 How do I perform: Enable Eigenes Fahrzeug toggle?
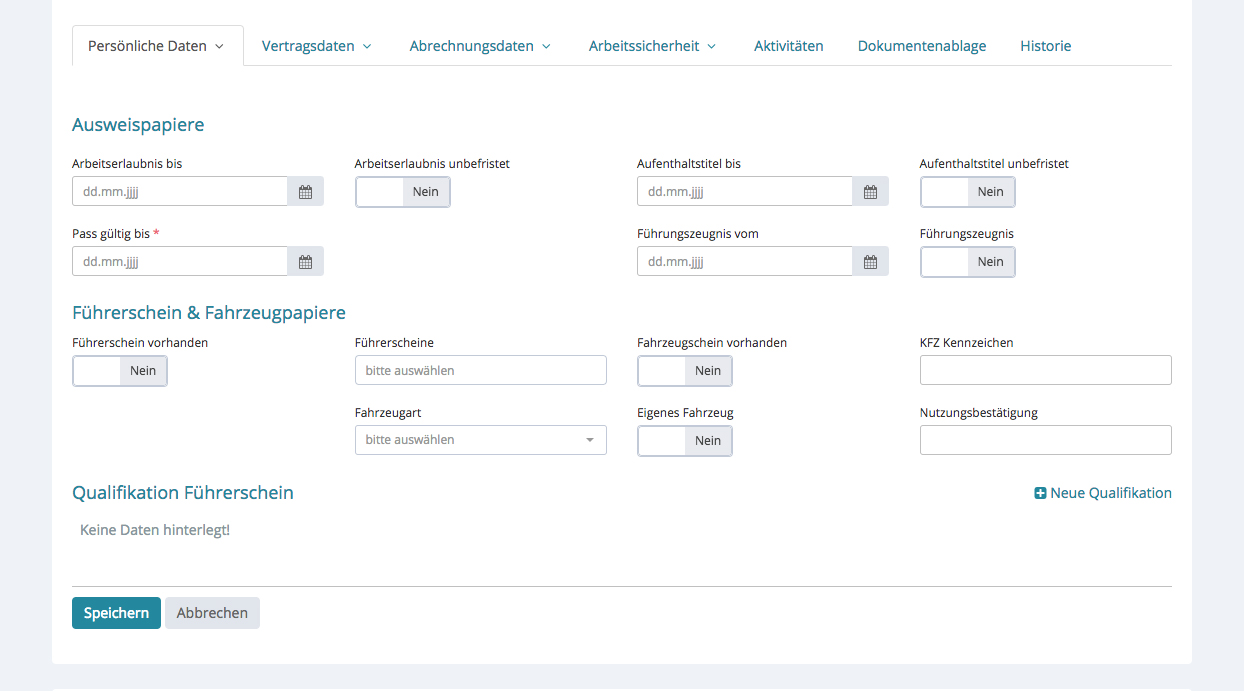point(685,441)
